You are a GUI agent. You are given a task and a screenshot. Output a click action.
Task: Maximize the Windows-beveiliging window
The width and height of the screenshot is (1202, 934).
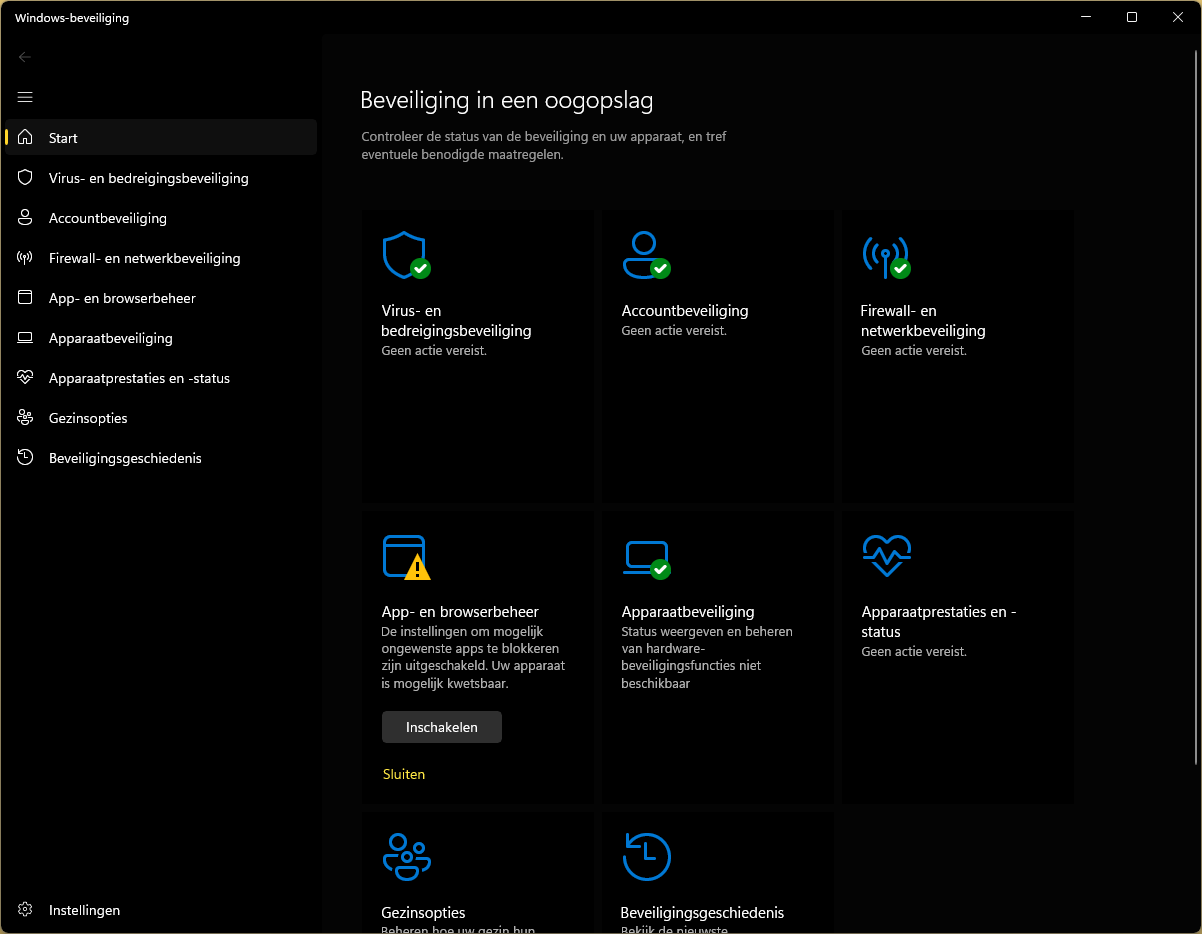(1132, 17)
